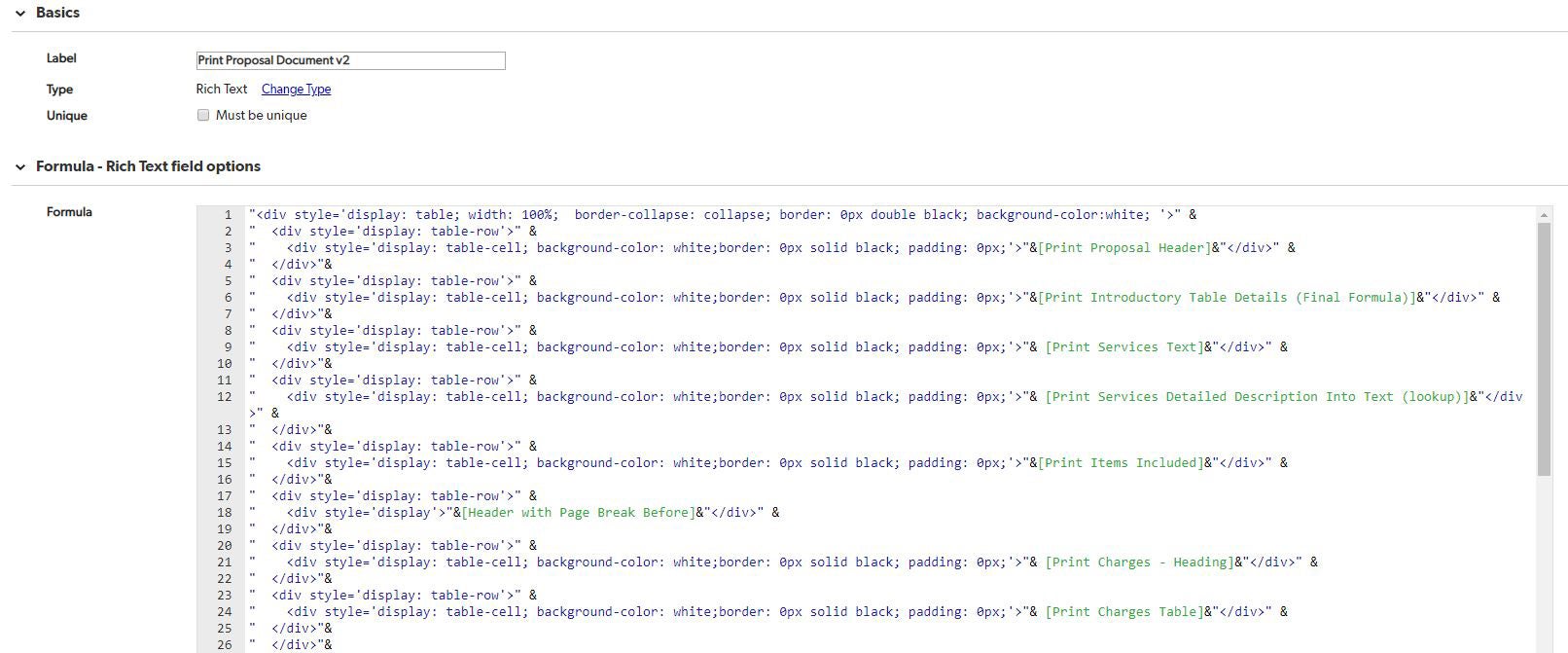This screenshot has width=1568, height=653.
Task: Click line number 1 in formula gutter
Action: (228, 215)
